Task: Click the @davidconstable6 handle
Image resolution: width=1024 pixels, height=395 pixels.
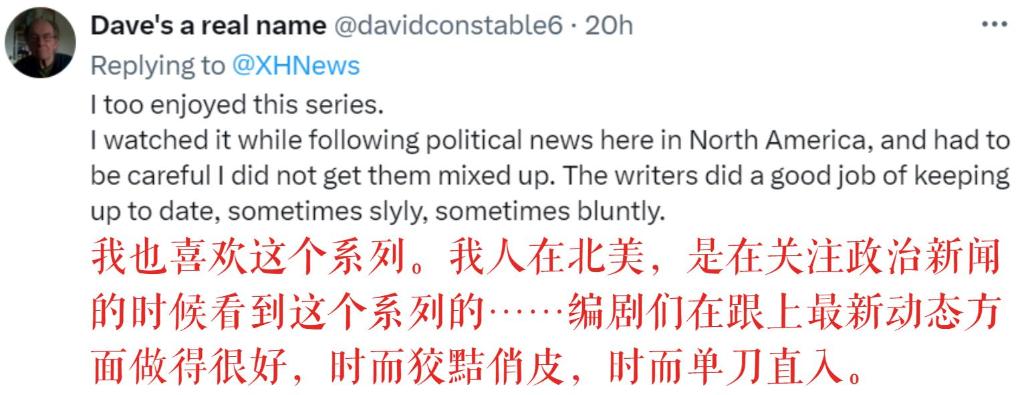Action: [x=447, y=25]
